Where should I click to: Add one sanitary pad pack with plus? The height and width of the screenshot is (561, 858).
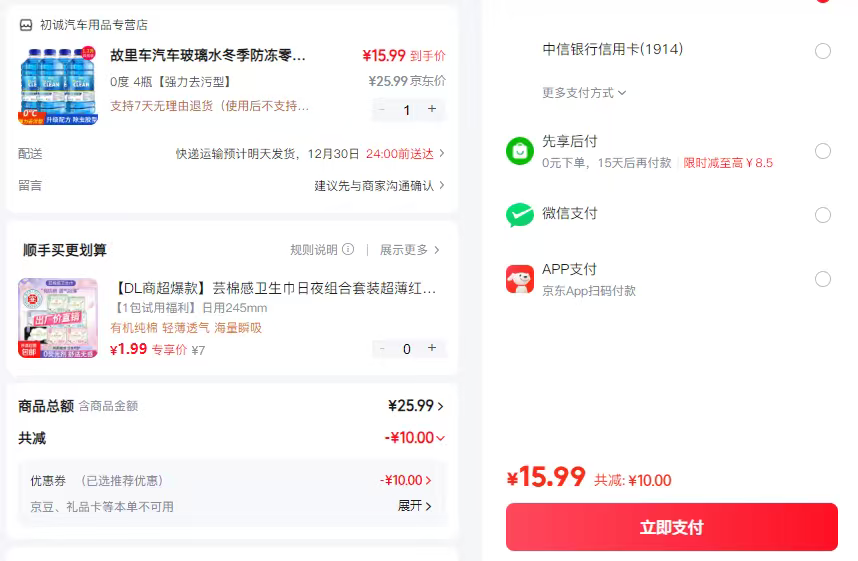pyautogui.click(x=432, y=348)
